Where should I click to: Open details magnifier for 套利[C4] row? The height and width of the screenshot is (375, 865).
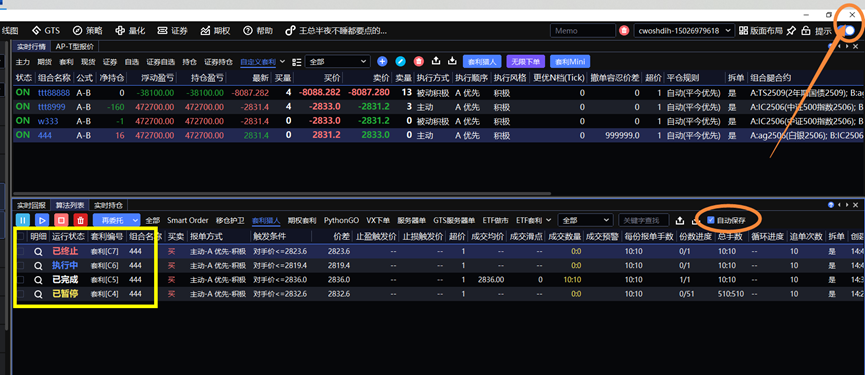[x=38, y=294]
